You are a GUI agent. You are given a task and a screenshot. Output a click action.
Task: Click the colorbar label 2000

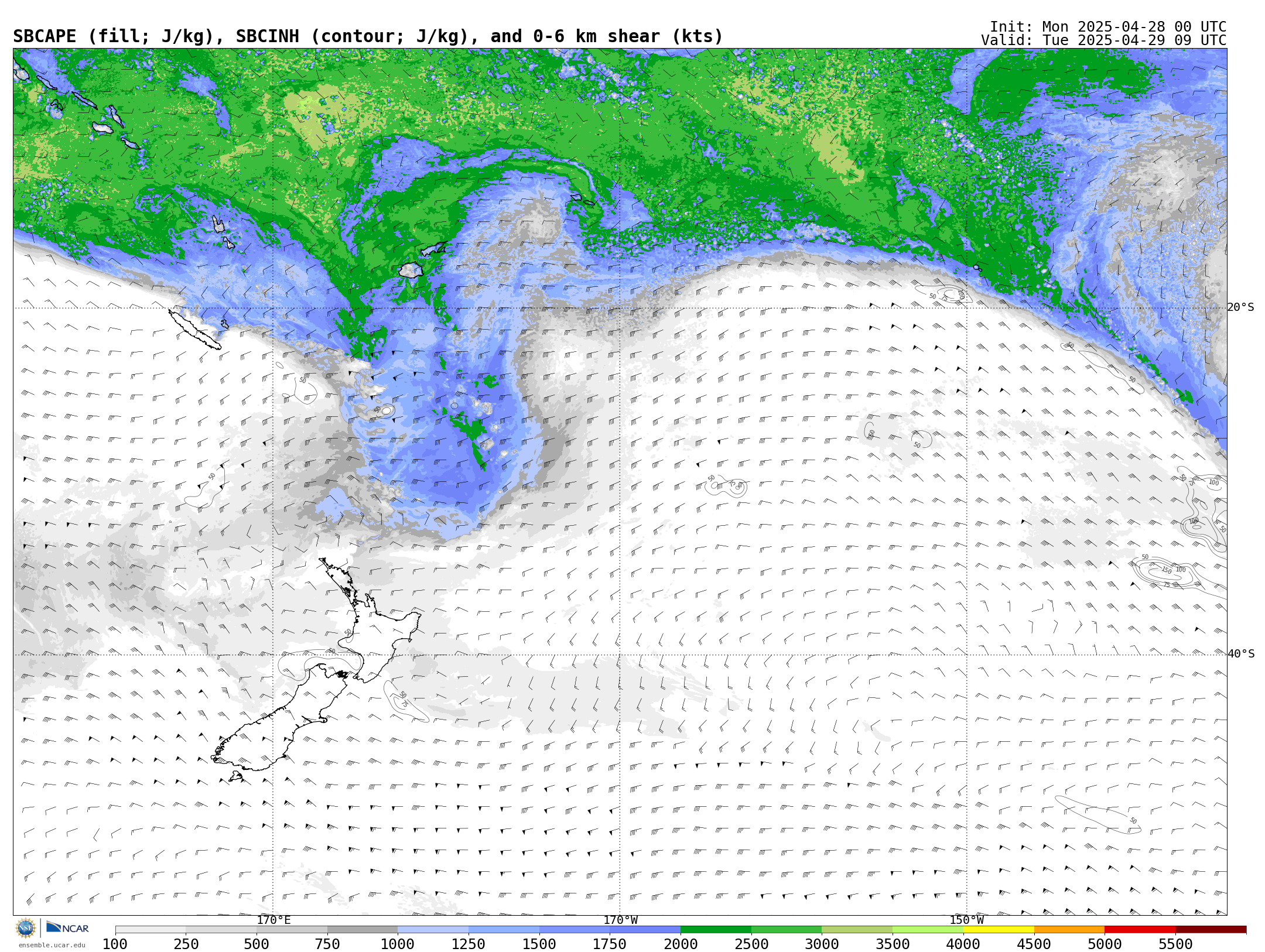(x=681, y=944)
